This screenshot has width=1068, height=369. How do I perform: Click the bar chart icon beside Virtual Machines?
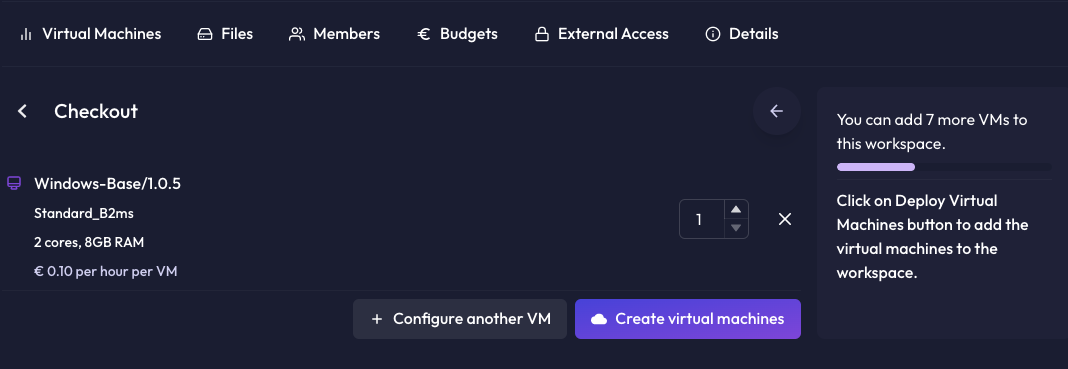(x=26, y=34)
